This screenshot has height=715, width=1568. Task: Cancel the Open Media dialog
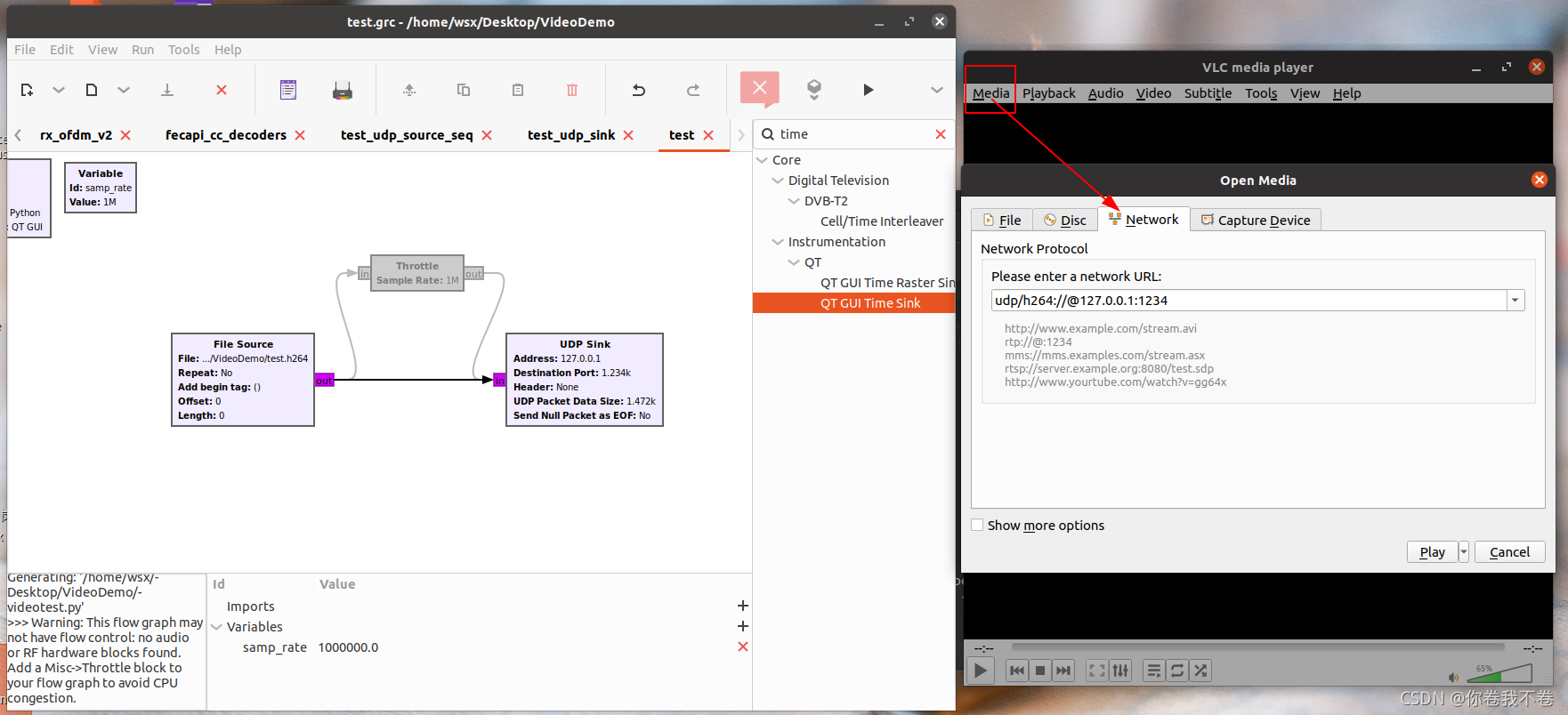tap(1509, 552)
